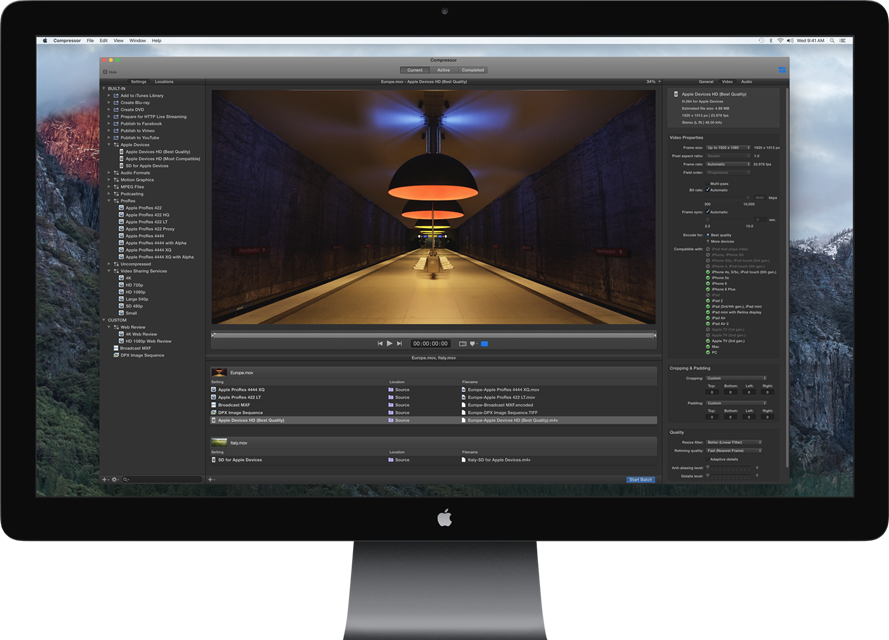Viewport: 889px width, 640px height.
Task: Click the Italy.mov job thumbnail
Action: (219, 443)
